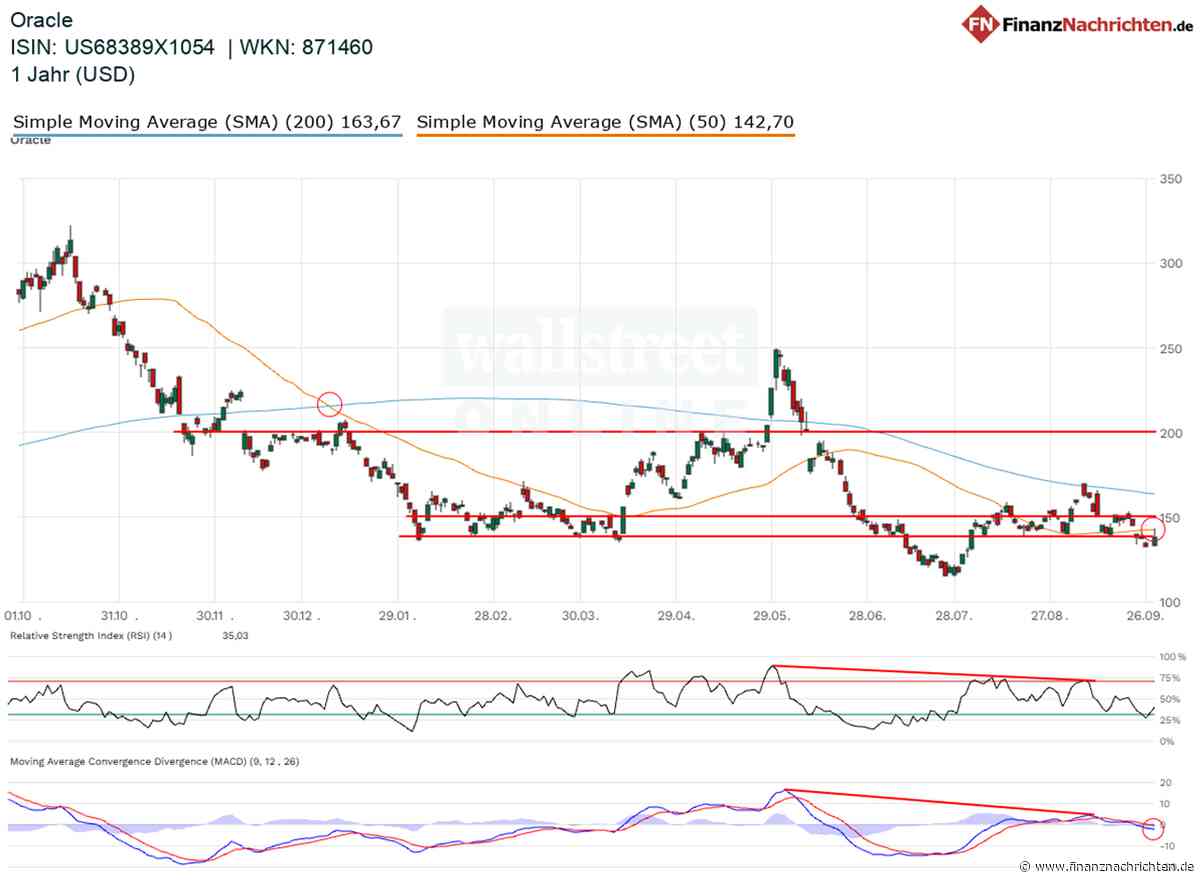Click the 150 price axis label
The image size is (1200, 881).
click(x=1172, y=518)
